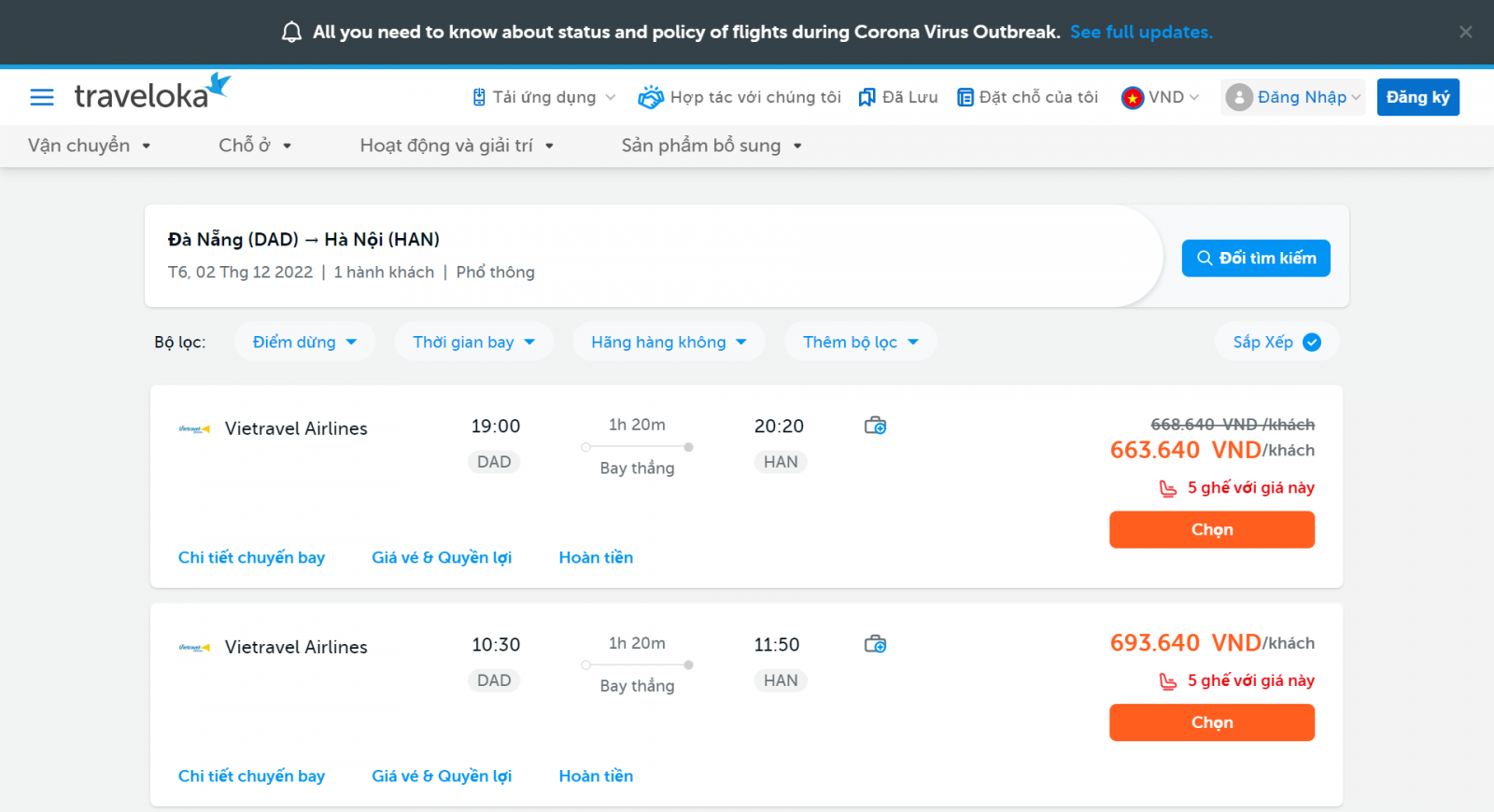The image size is (1494, 812).
Task: Click the Traveloka bird logo
Action: tap(218, 85)
